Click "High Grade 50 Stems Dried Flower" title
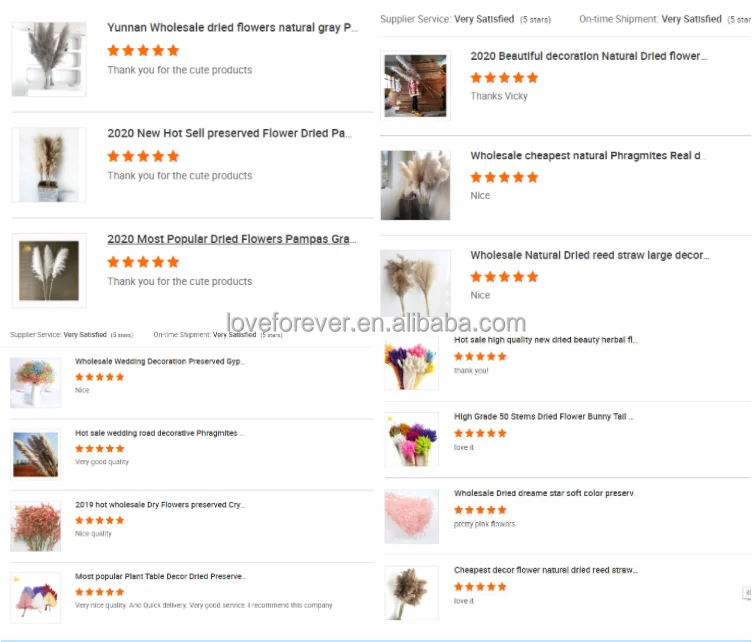752x642 pixels. coord(543,416)
